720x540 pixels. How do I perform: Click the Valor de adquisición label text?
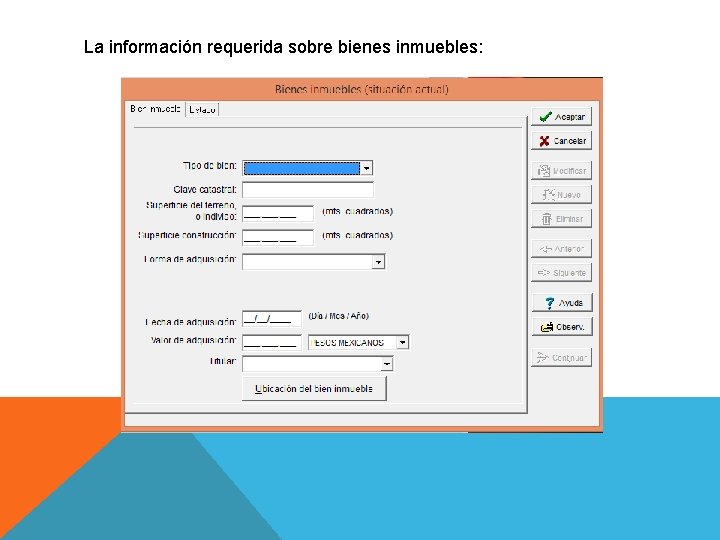tap(193, 340)
